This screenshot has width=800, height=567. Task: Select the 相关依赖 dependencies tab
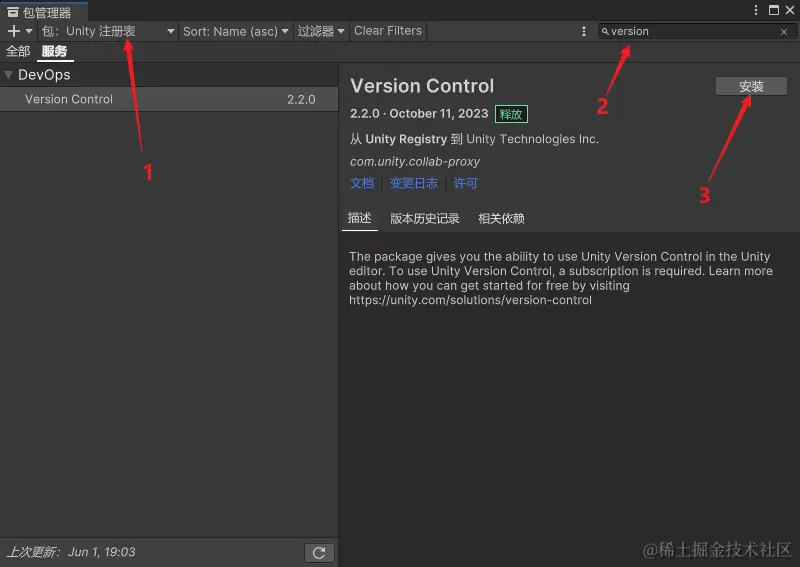coord(502,218)
